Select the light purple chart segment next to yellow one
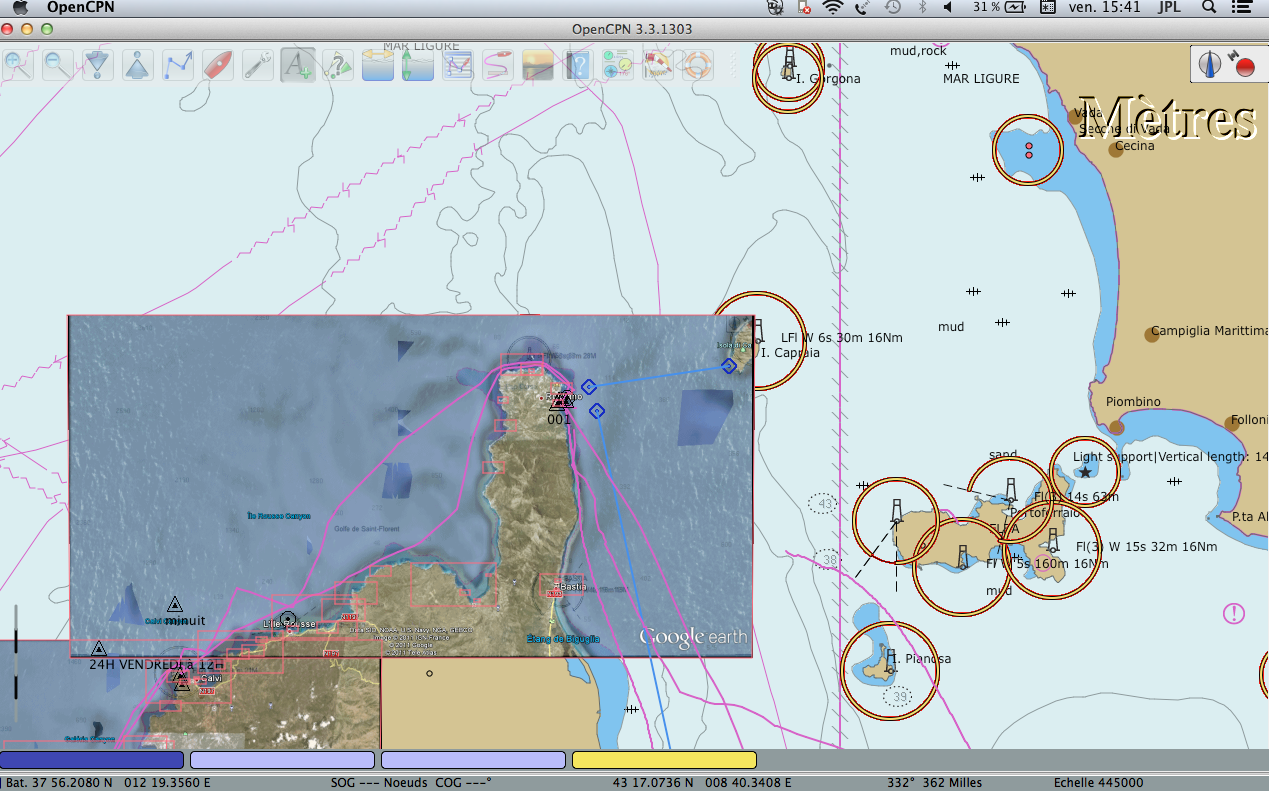This screenshot has height=791, width=1269. (x=473, y=760)
